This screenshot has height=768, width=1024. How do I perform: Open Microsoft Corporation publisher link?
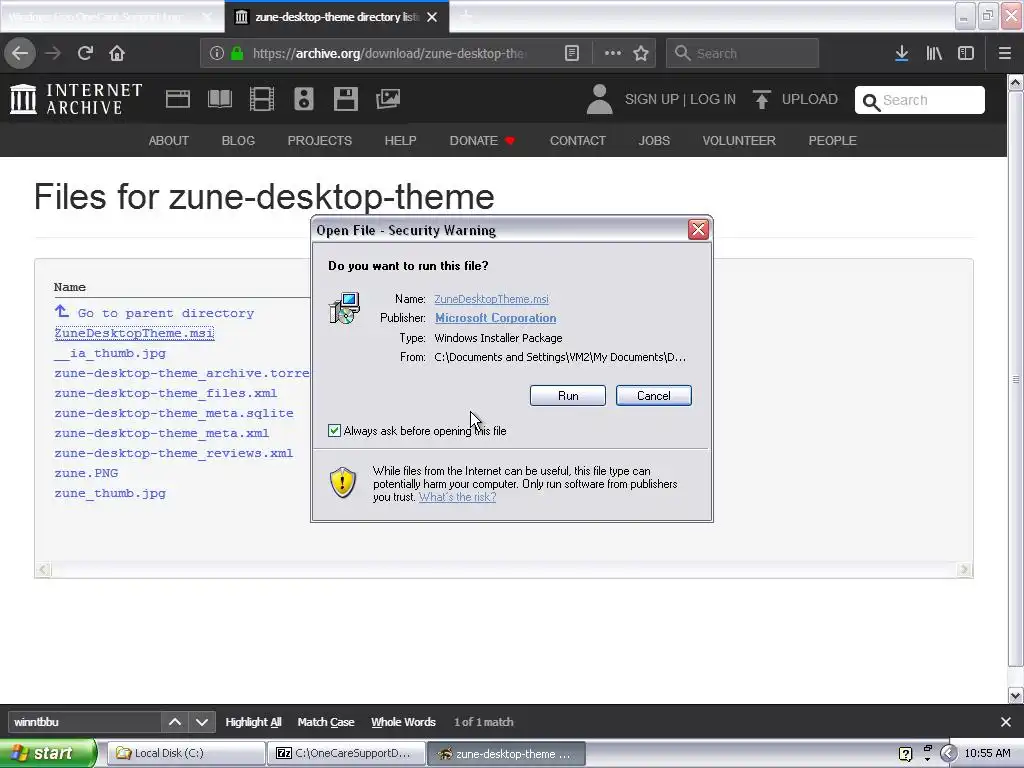coord(496,318)
